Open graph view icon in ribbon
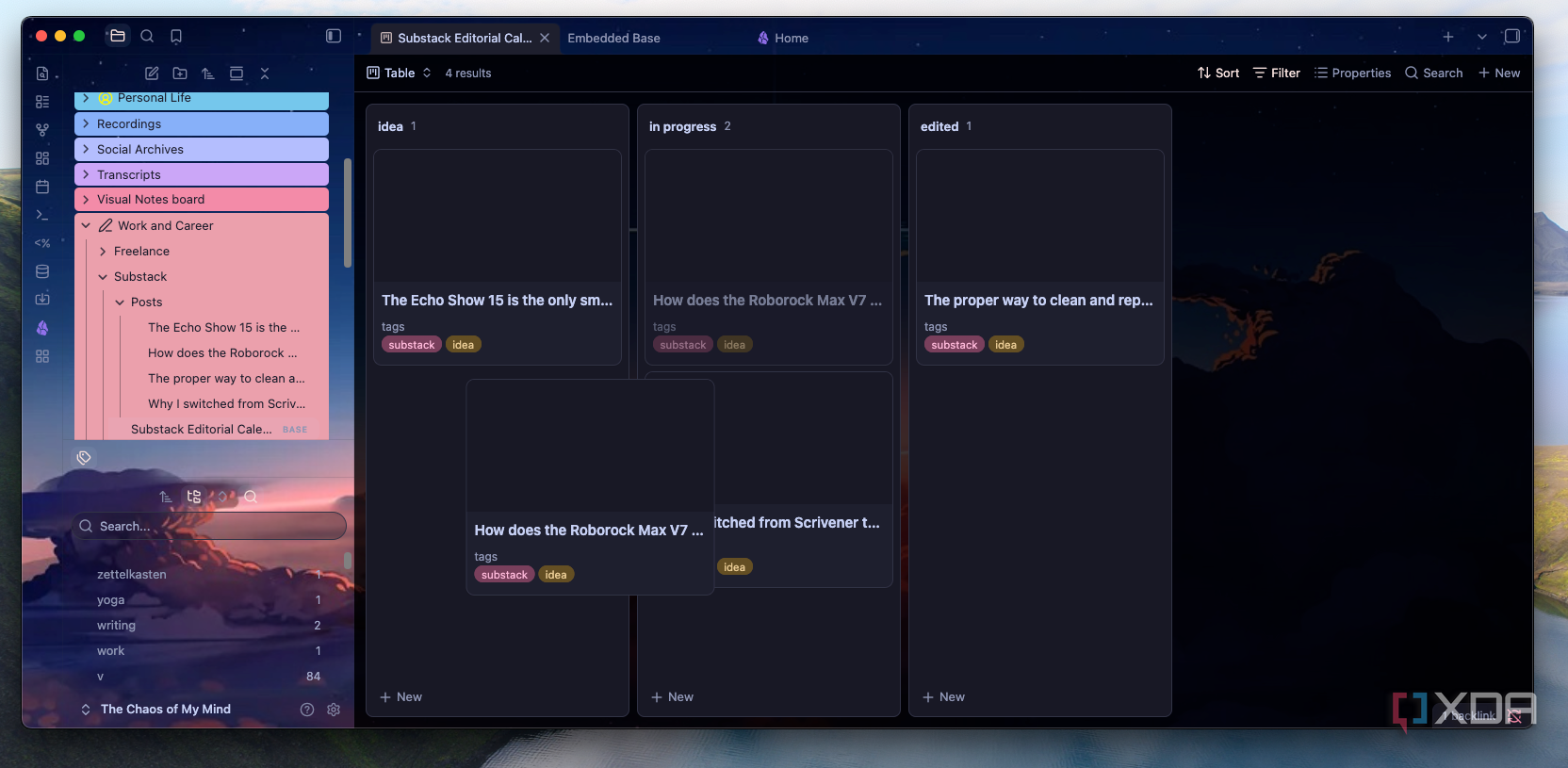The image size is (1568, 768). pyautogui.click(x=42, y=130)
